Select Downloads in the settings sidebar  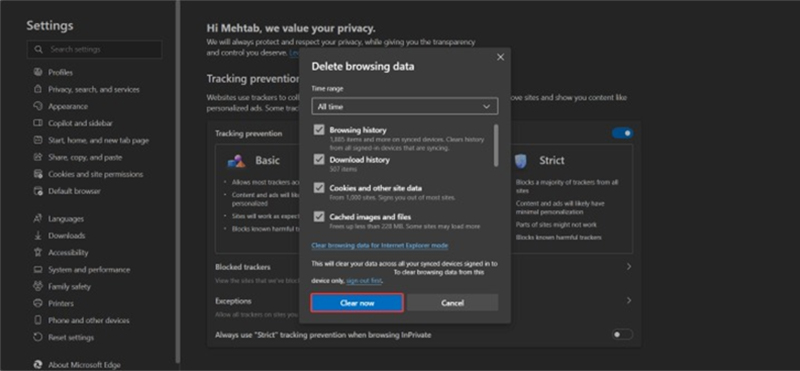click(66, 235)
